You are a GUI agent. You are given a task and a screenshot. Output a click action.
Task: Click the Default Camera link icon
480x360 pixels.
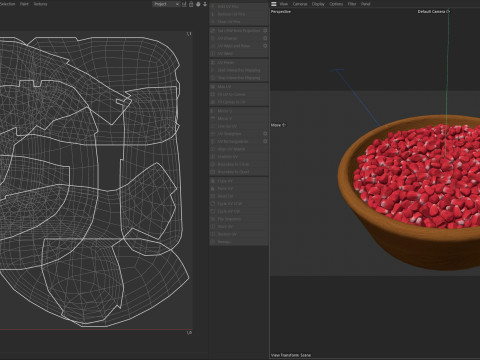pos(448,11)
